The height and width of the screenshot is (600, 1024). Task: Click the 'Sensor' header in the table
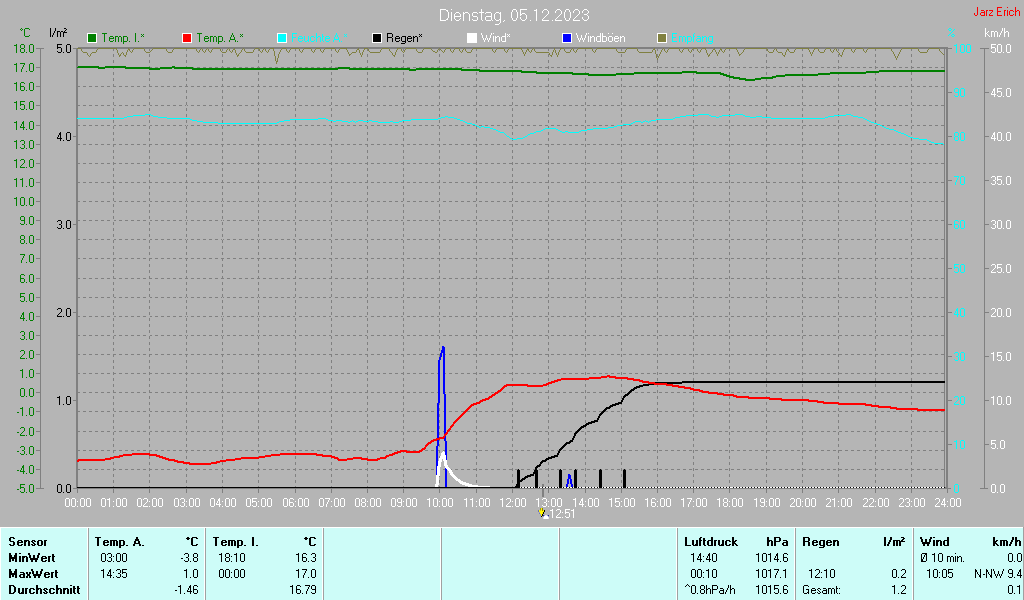pyautogui.click(x=28, y=542)
